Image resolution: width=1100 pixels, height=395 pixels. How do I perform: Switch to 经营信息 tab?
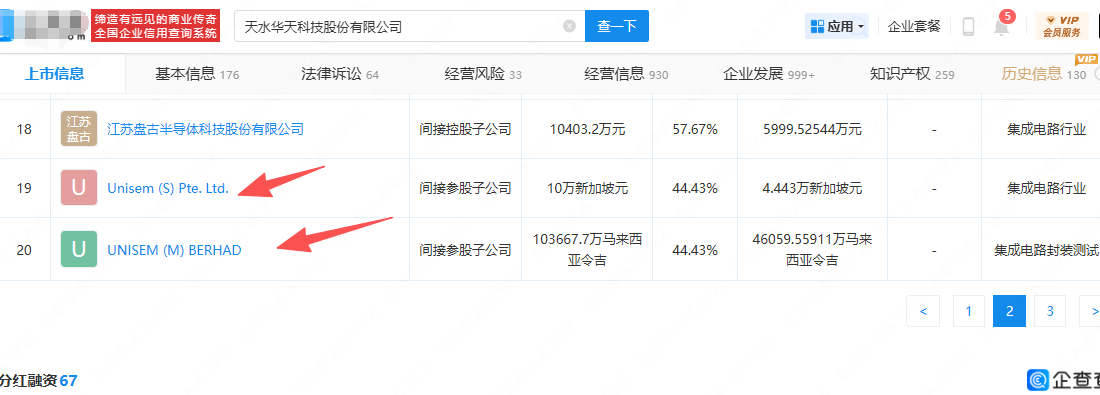[x=626, y=74]
